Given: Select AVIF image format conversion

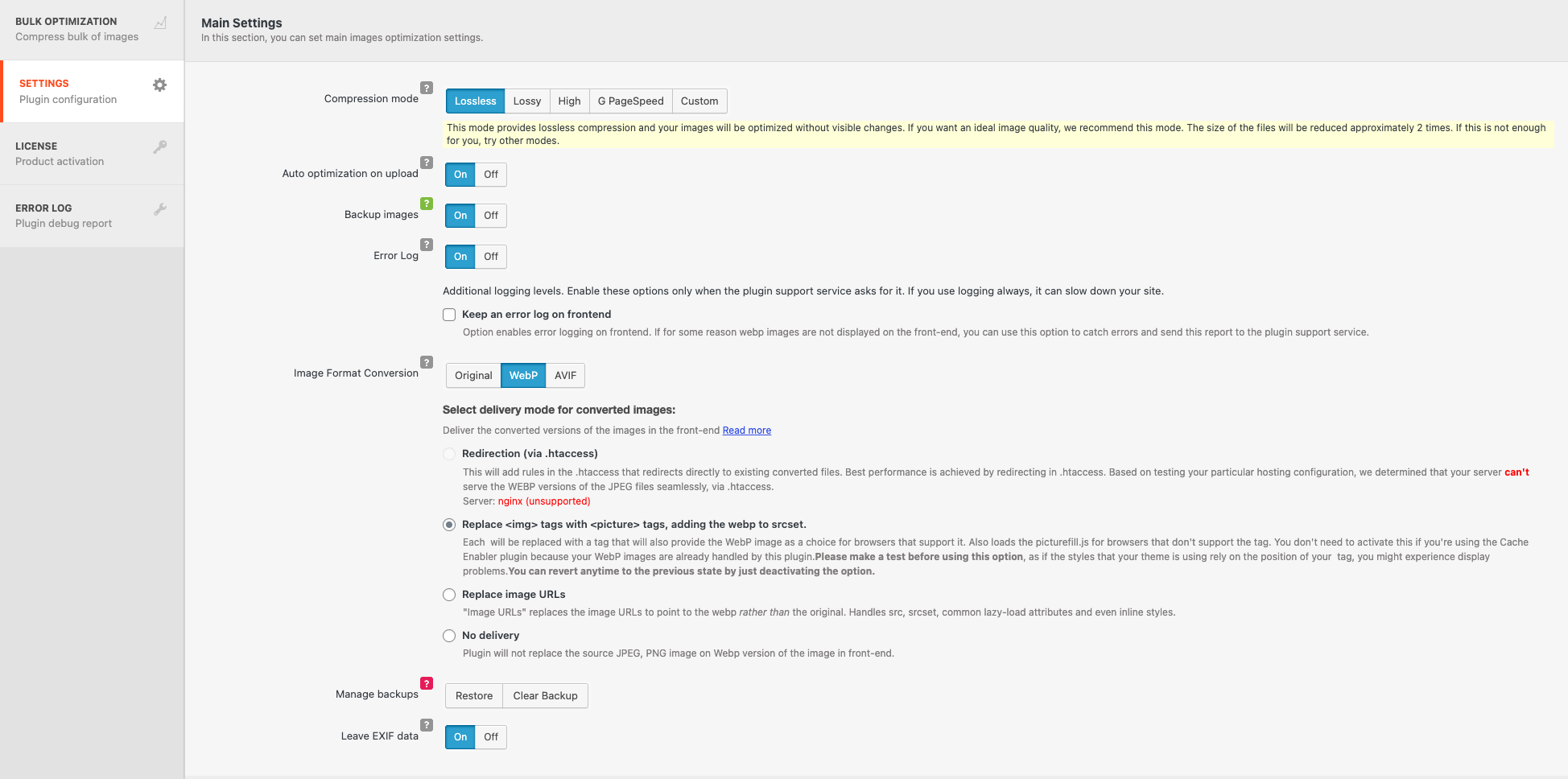Looking at the screenshot, I should coord(565,376).
